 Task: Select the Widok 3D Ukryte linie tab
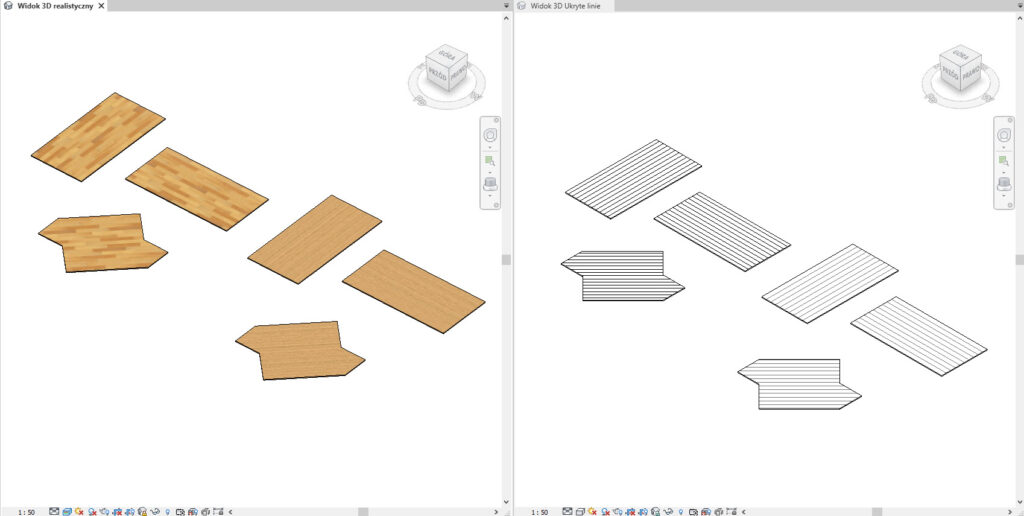(566, 6)
